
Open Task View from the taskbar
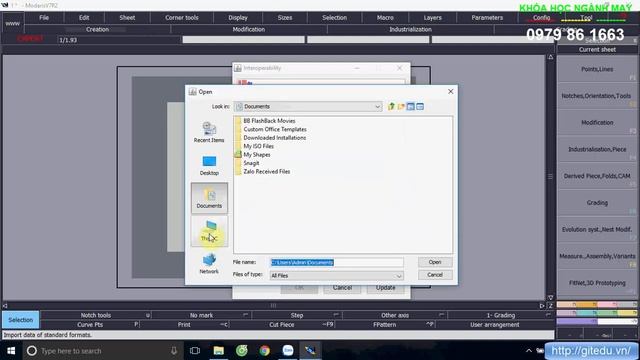point(195,351)
